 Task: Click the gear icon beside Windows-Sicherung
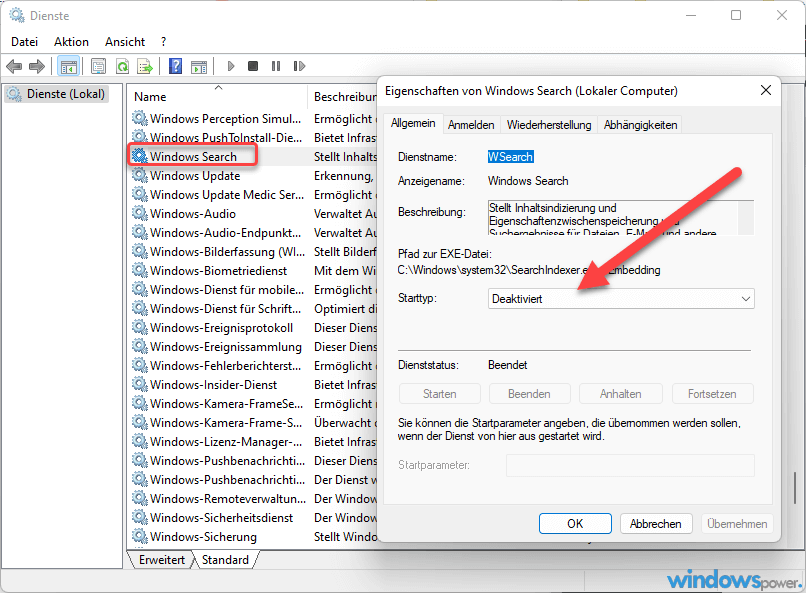pyautogui.click(x=139, y=536)
